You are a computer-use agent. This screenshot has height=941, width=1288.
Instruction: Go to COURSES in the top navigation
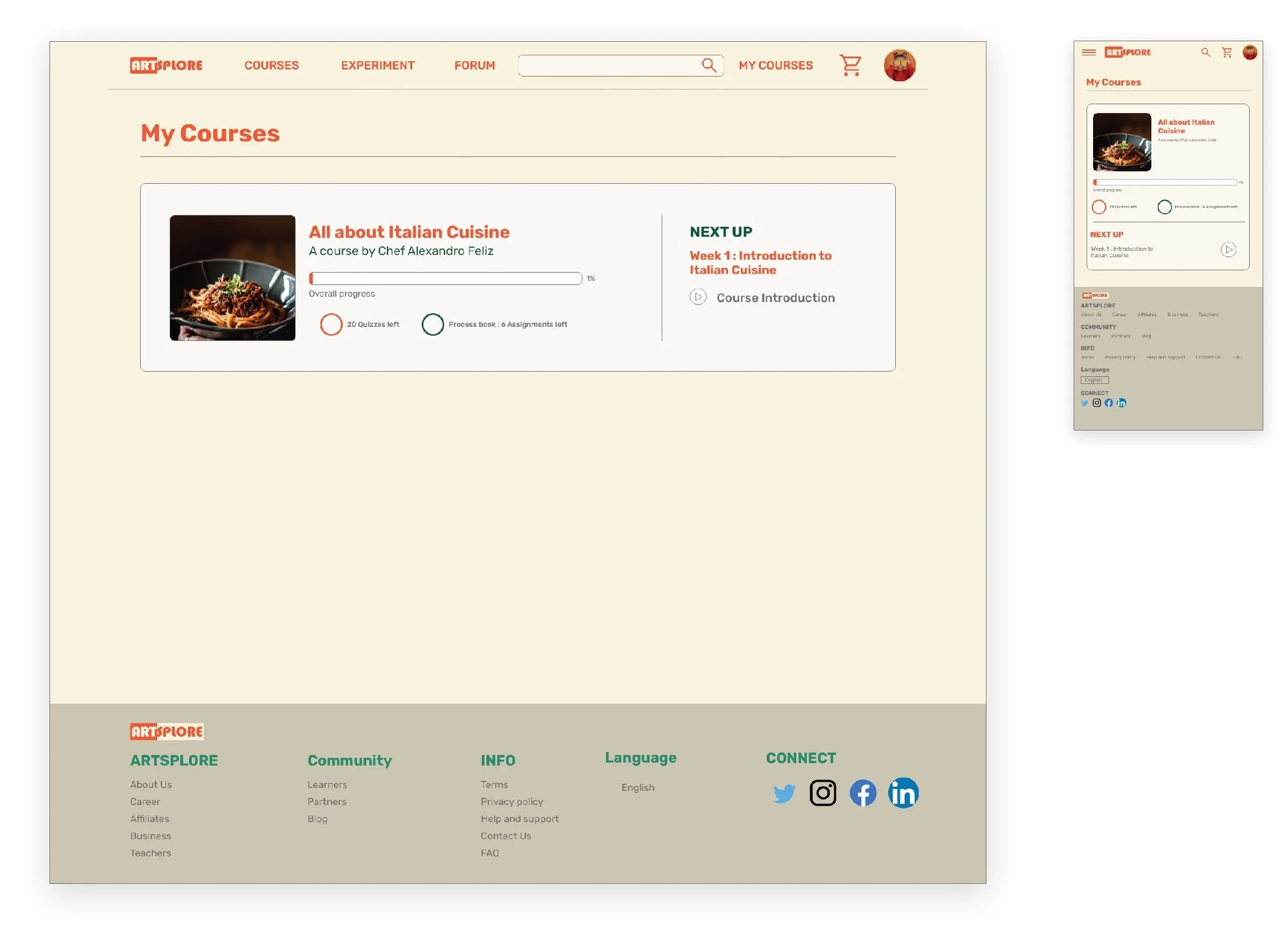[x=271, y=65]
